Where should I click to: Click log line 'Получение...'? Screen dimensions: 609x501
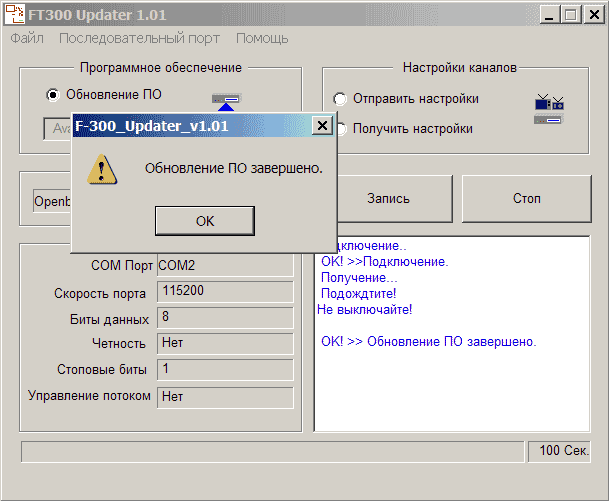(x=359, y=278)
